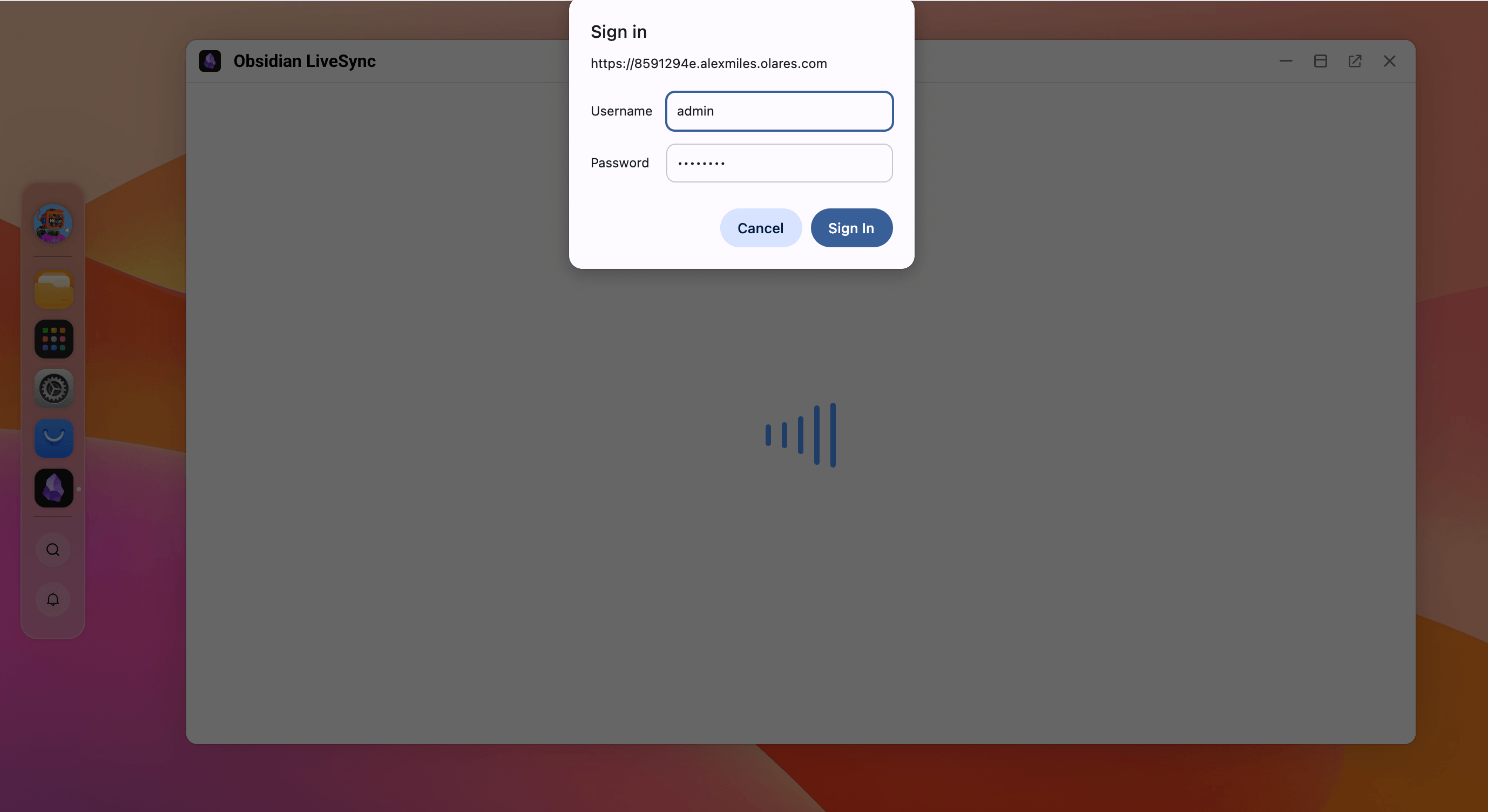
Task: Submit credentials with Sign In button
Action: click(851, 228)
